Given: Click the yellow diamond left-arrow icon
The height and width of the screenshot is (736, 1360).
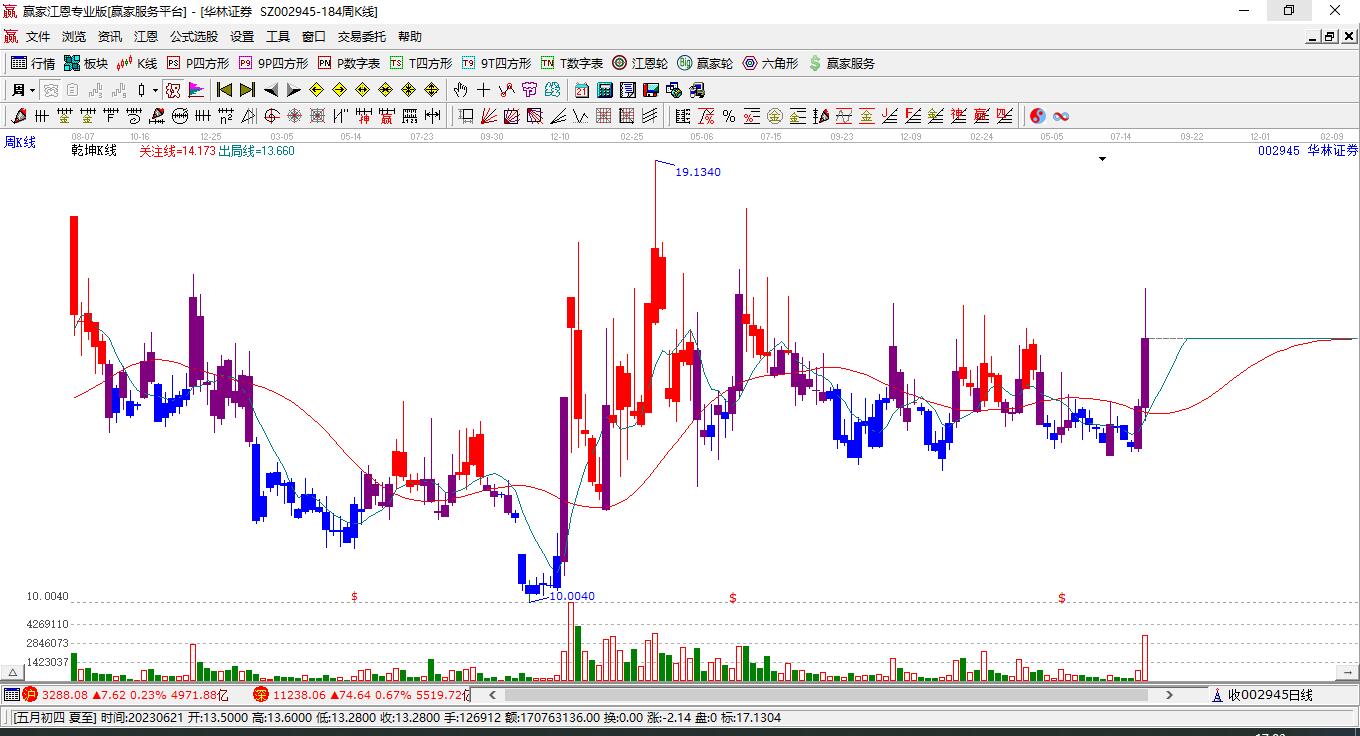Looking at the screenshot, I should [316, 90].
